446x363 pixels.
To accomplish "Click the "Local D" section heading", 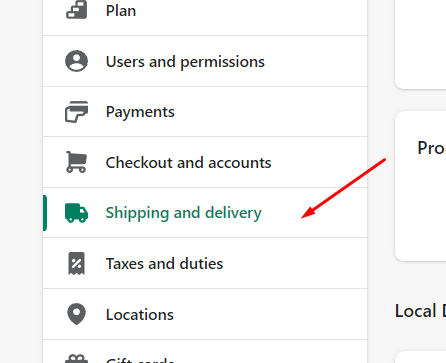I will (420, 311).
